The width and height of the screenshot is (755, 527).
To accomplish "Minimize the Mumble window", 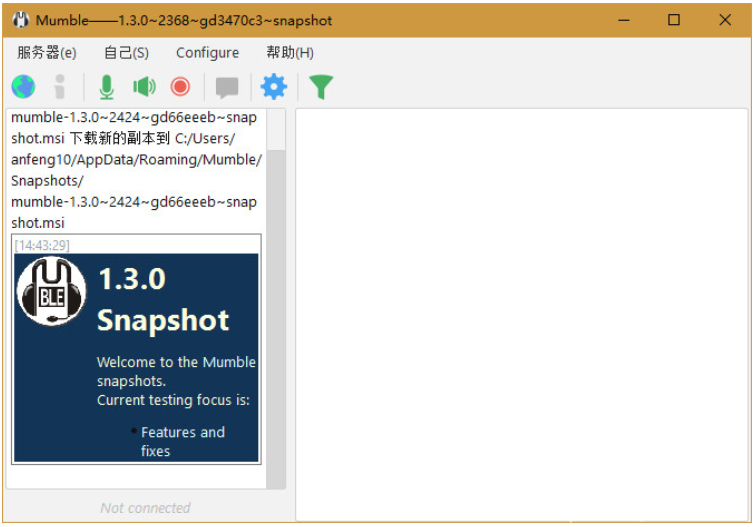I will 624,20.
